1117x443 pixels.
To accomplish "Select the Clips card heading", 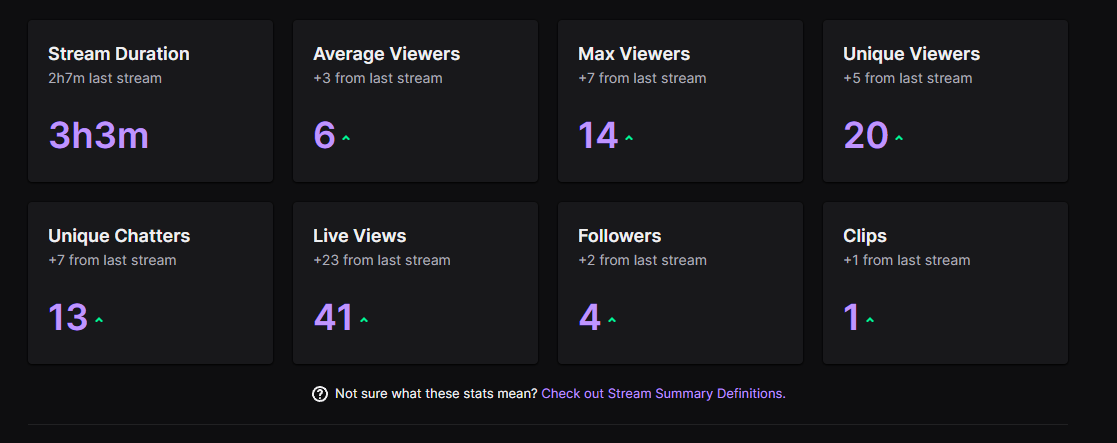I will coord(865,236).
